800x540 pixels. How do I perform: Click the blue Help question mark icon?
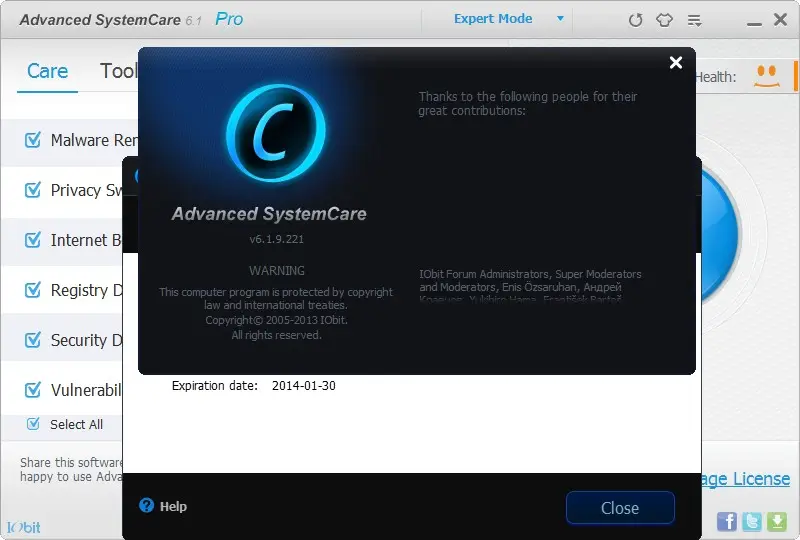point(146,505)
